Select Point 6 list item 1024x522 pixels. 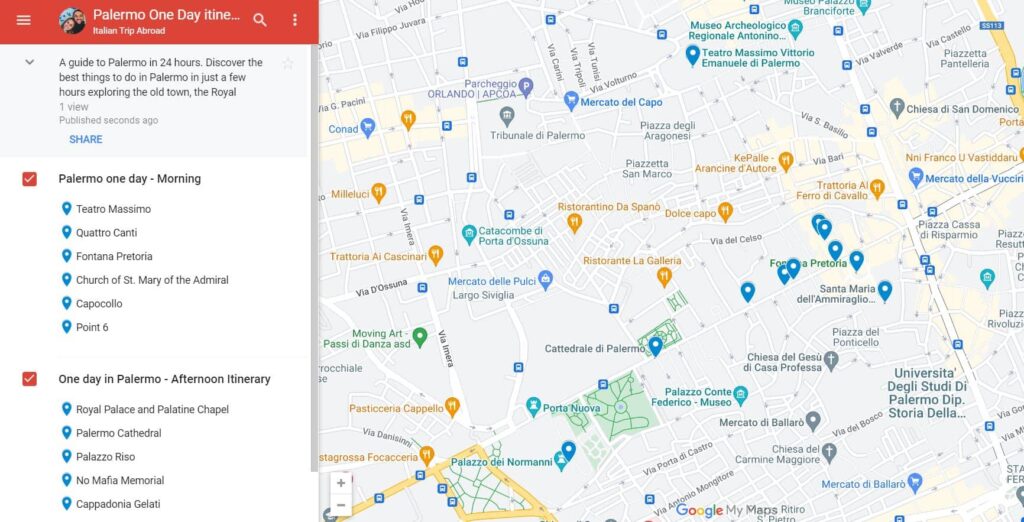point(92,327)
